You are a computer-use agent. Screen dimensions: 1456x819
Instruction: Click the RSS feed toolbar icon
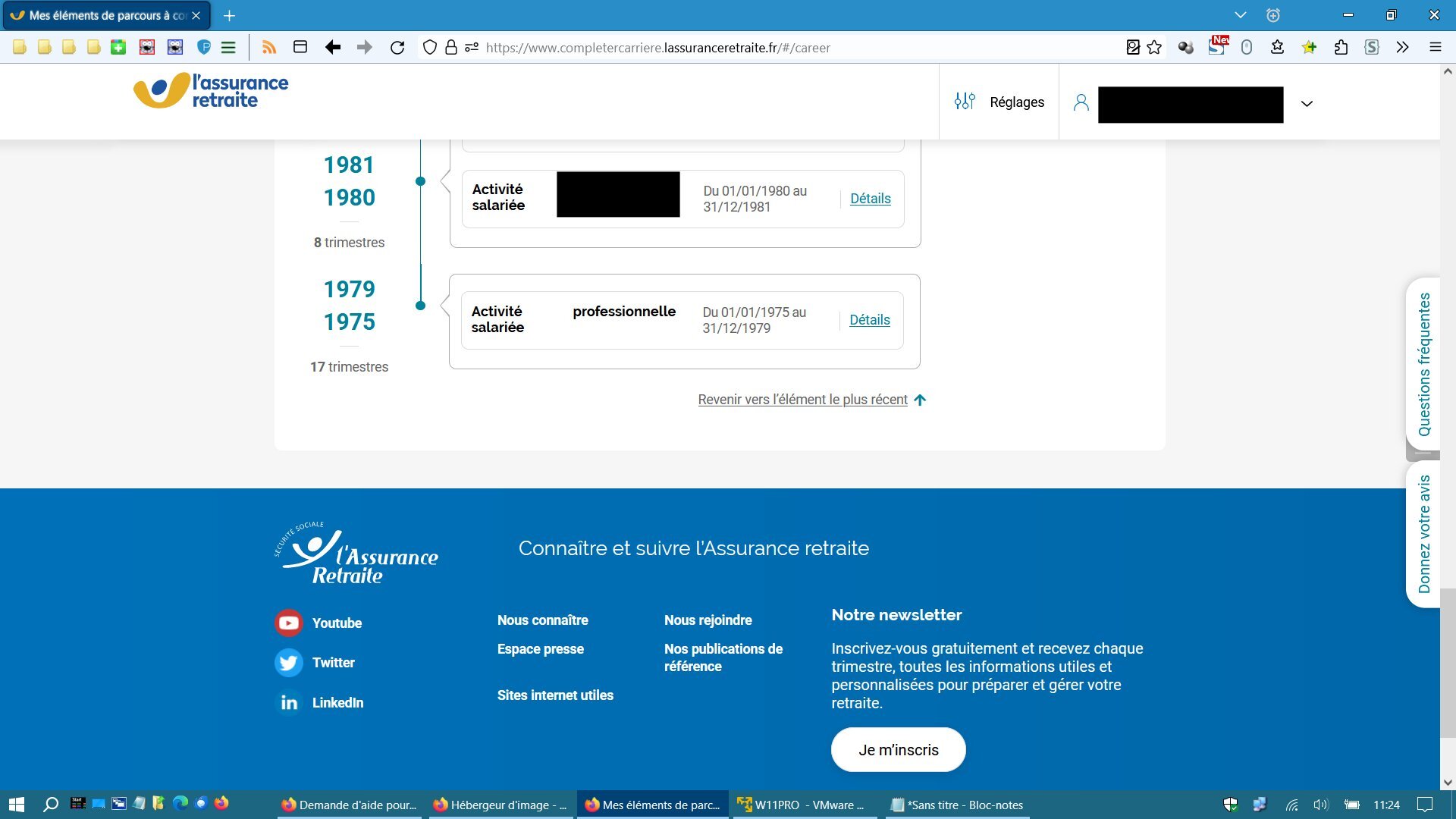(269, 48)
